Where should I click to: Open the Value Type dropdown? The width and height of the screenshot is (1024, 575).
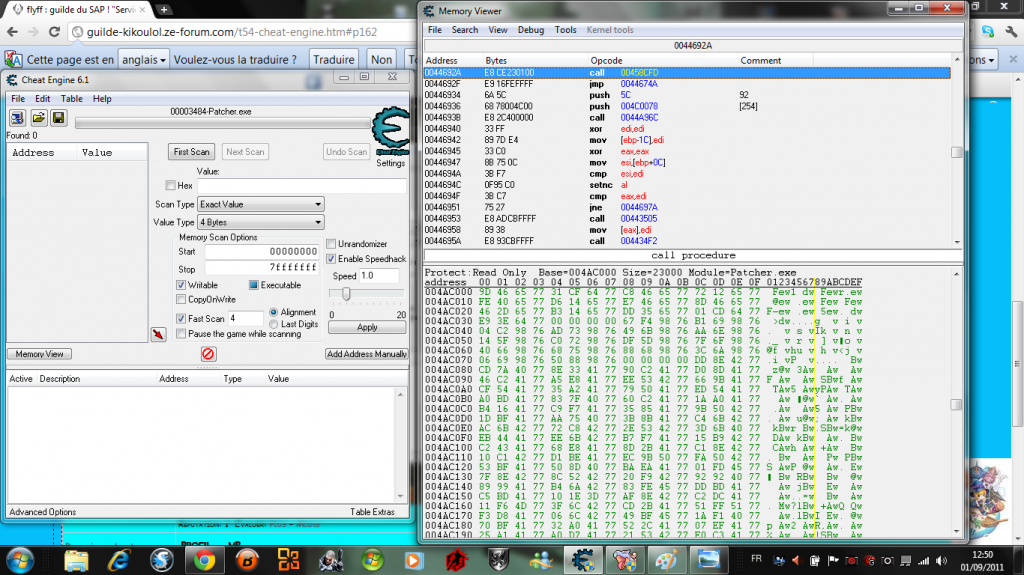tap(261, 222)
